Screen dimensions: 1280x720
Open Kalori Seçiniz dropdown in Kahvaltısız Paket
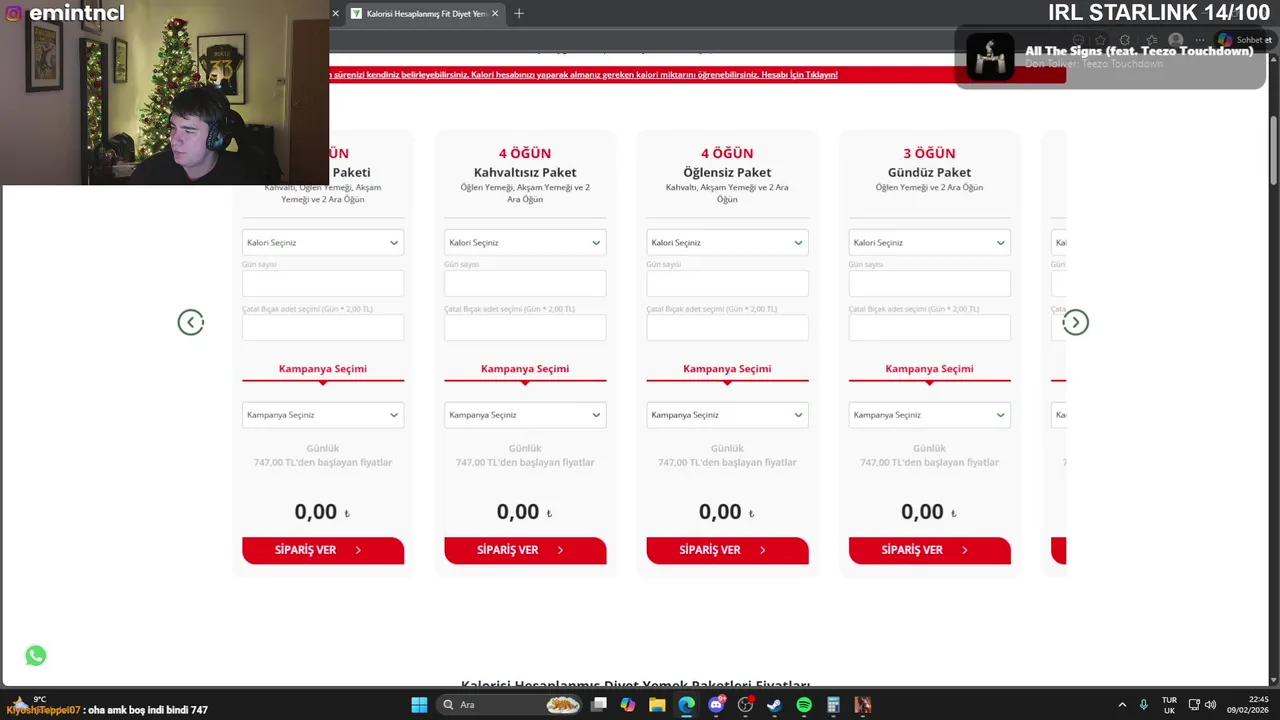point(525,242)
